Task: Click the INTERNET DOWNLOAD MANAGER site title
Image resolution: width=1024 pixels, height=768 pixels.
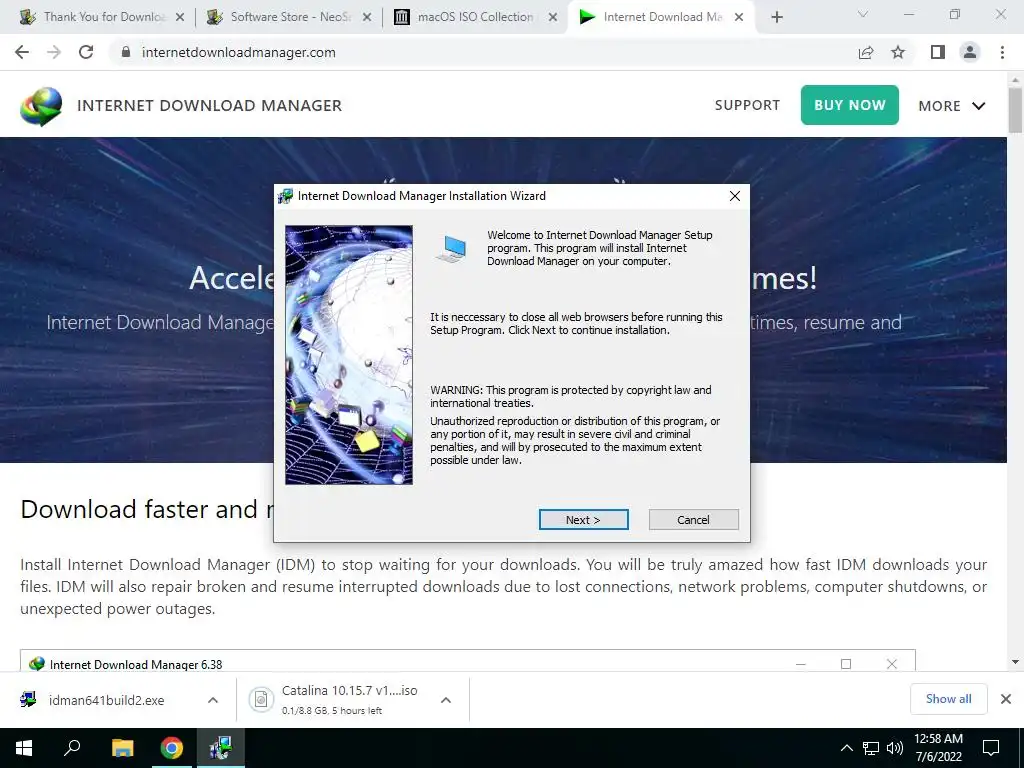Action: click(x=210, y=106)
